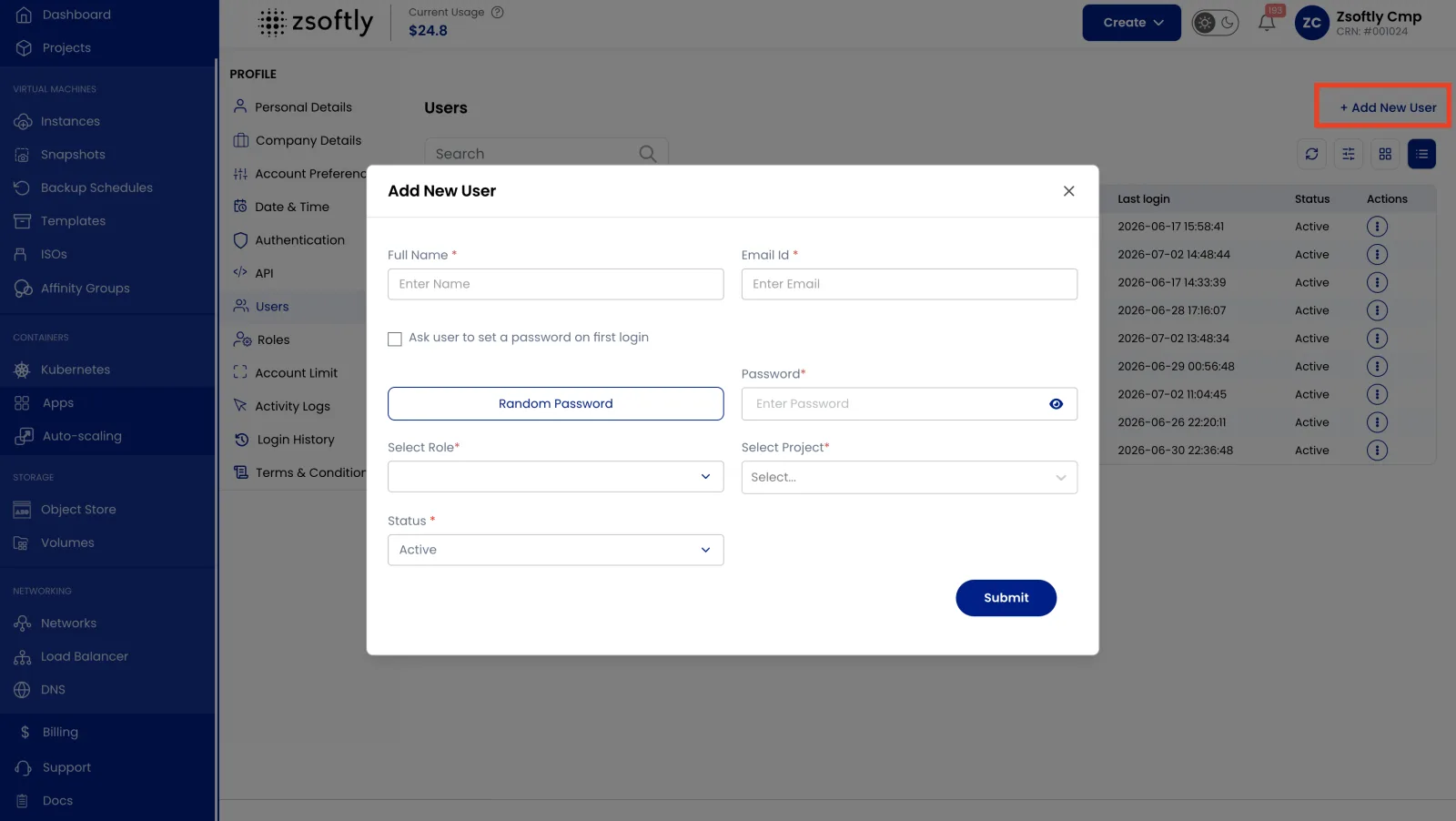Click the Random Password button

555,403
